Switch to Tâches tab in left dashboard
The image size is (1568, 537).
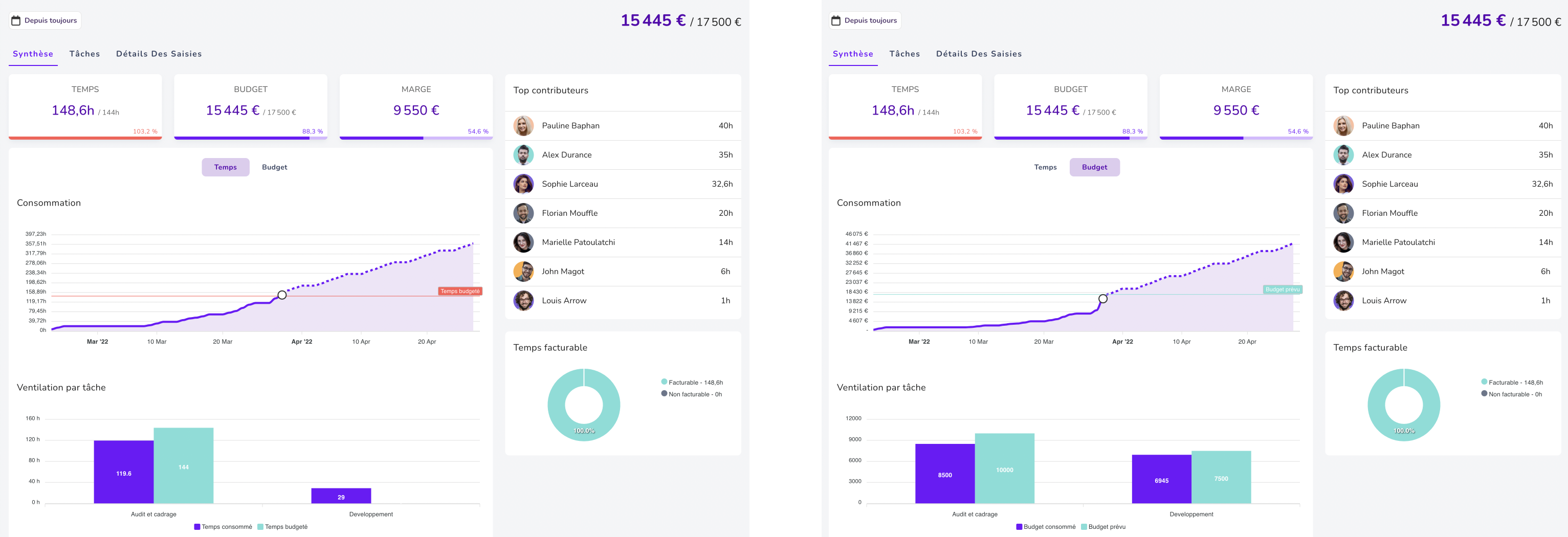click(84, 54)
